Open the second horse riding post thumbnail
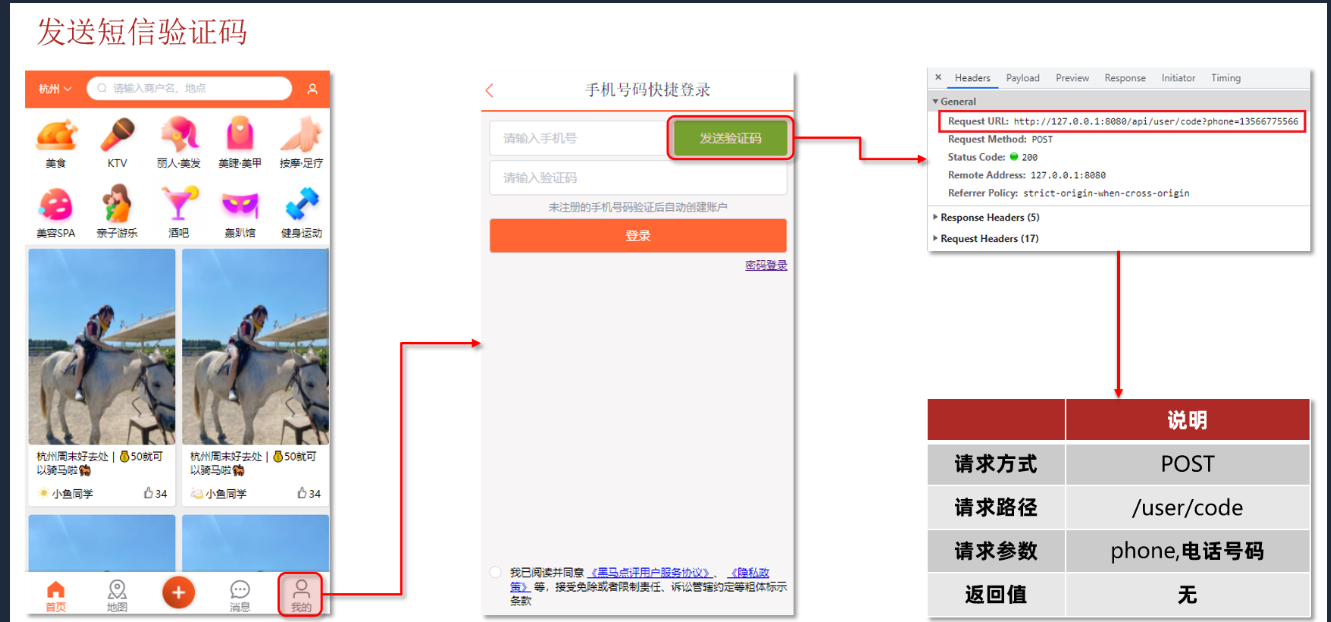Screen dimensions: 1331x622 (x=255, y=346)
